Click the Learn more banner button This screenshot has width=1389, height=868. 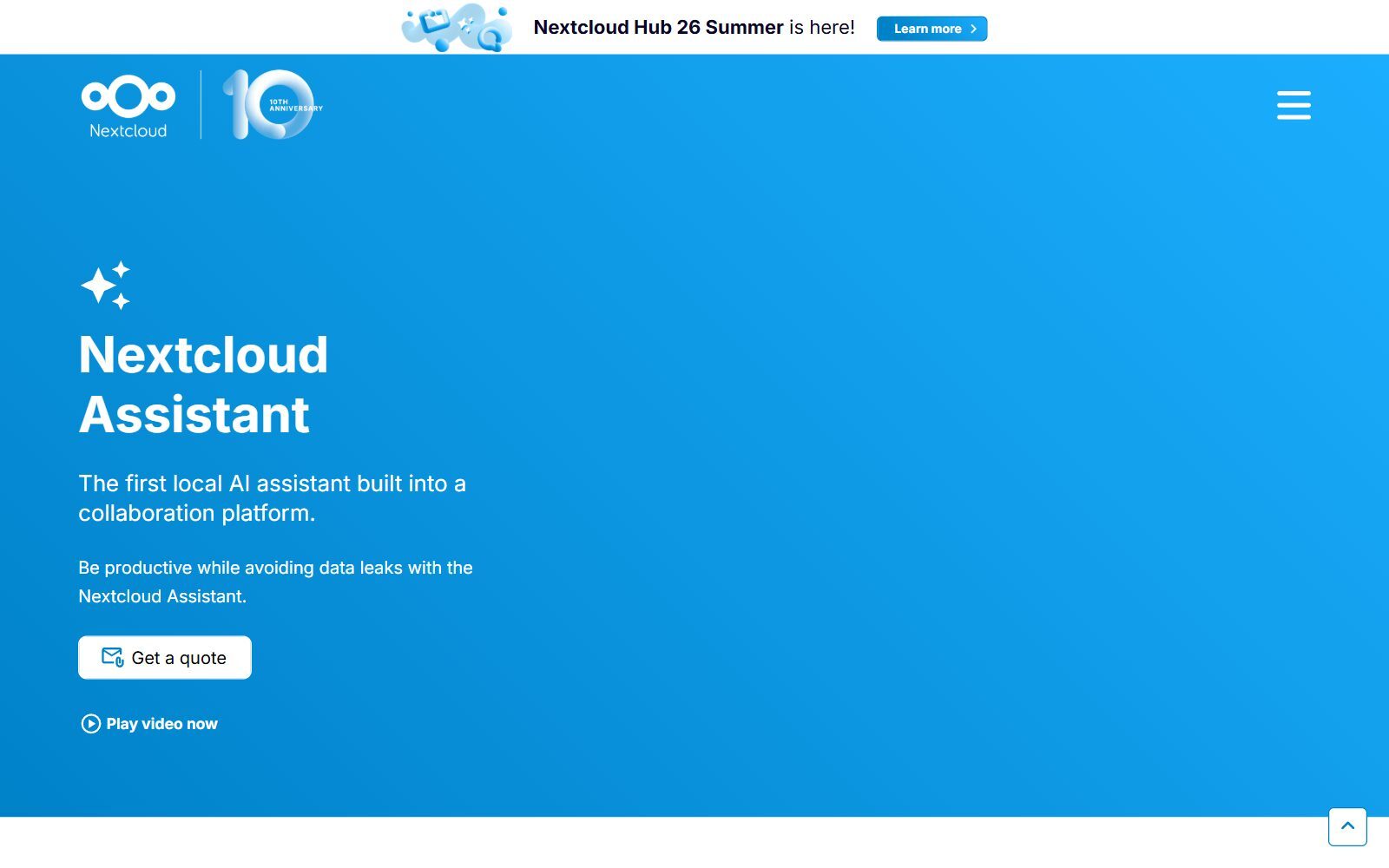click(x=931, y=29)
